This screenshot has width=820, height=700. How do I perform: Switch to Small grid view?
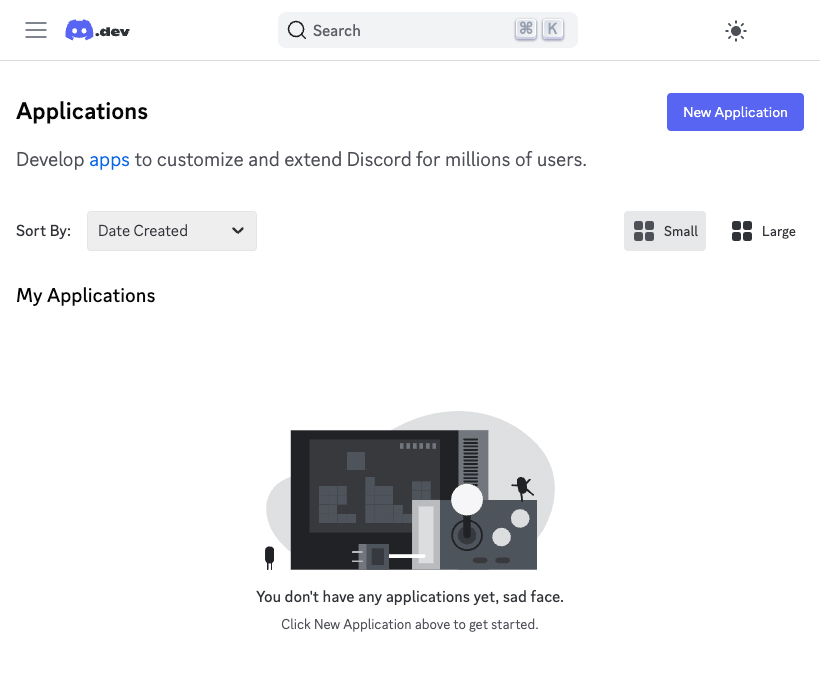tap(665, 231)
